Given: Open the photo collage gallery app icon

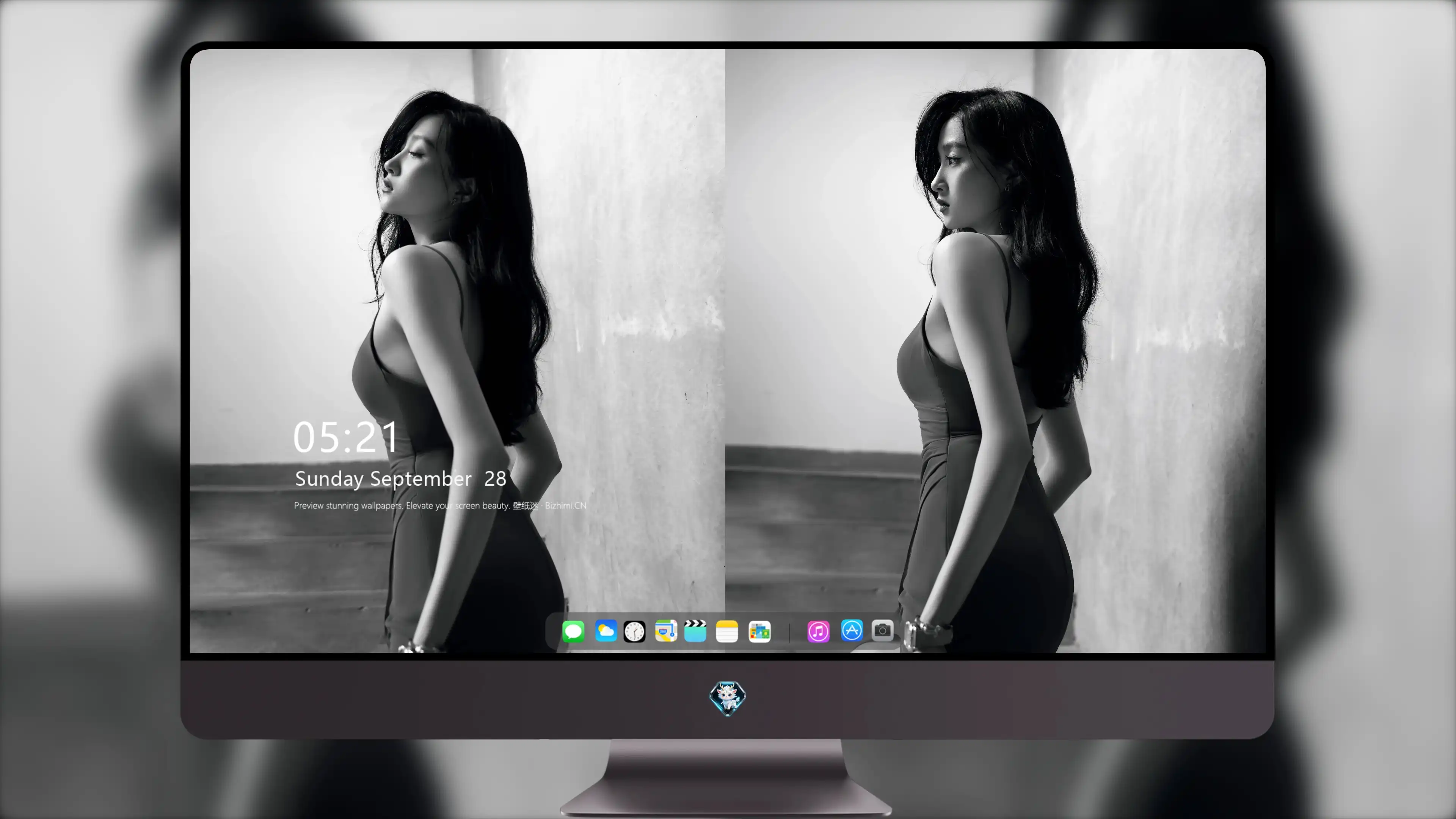Looking at the screenshot, I should tap(759, 631).
